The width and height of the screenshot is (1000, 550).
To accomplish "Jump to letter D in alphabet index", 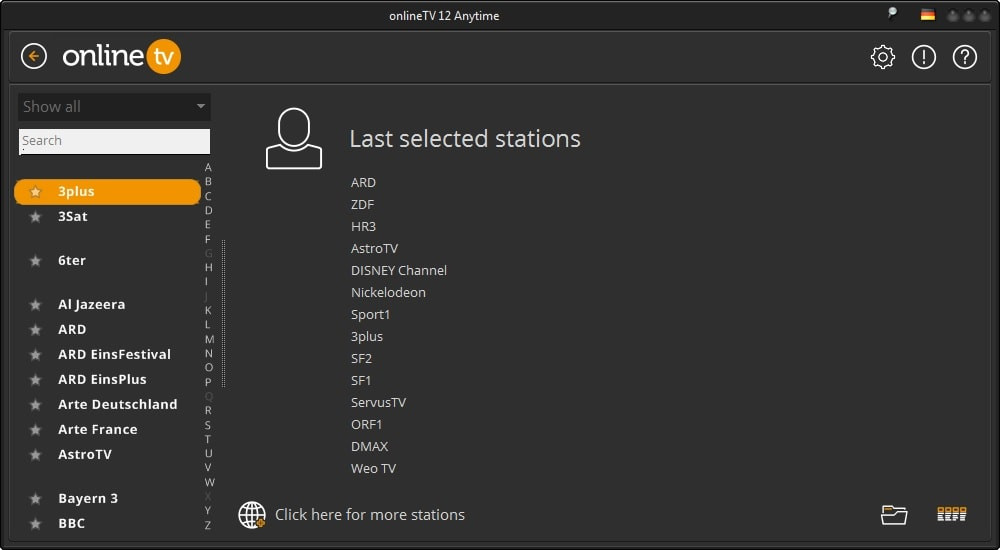I will (208, 211).
